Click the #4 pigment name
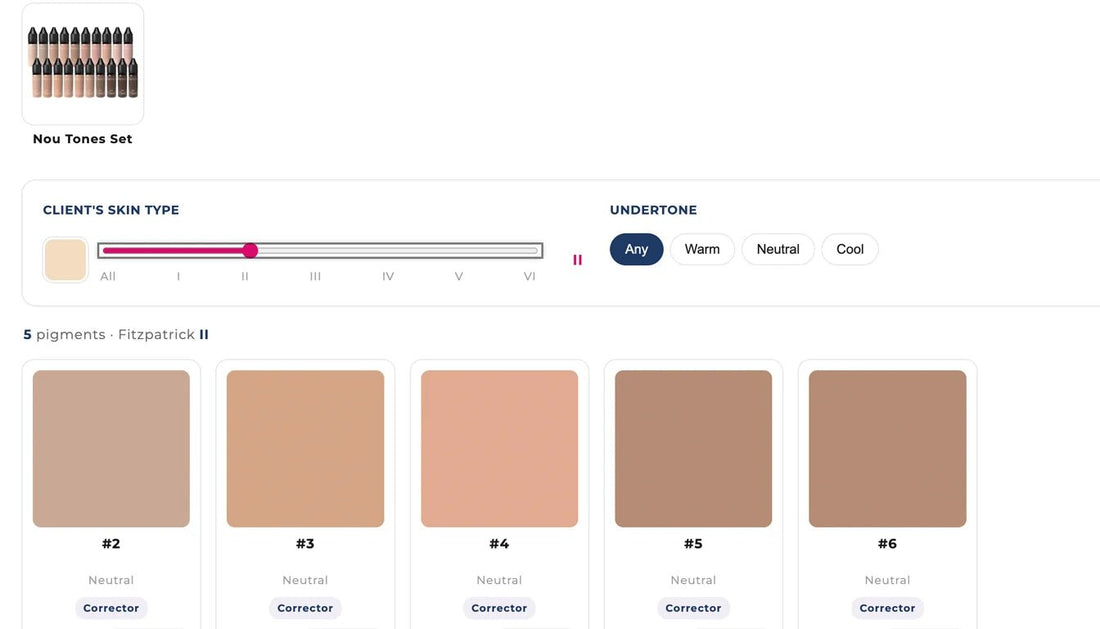This screenshot has height=629, width=1100. point(499,543)
